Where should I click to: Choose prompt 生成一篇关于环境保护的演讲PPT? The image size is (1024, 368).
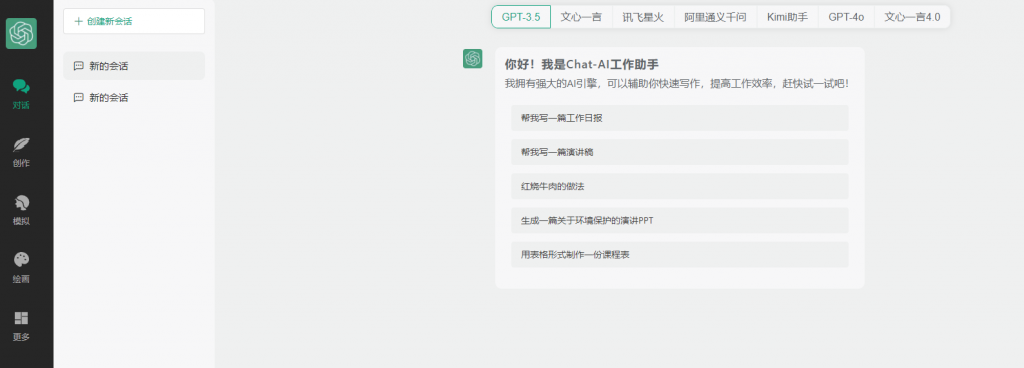680,221
